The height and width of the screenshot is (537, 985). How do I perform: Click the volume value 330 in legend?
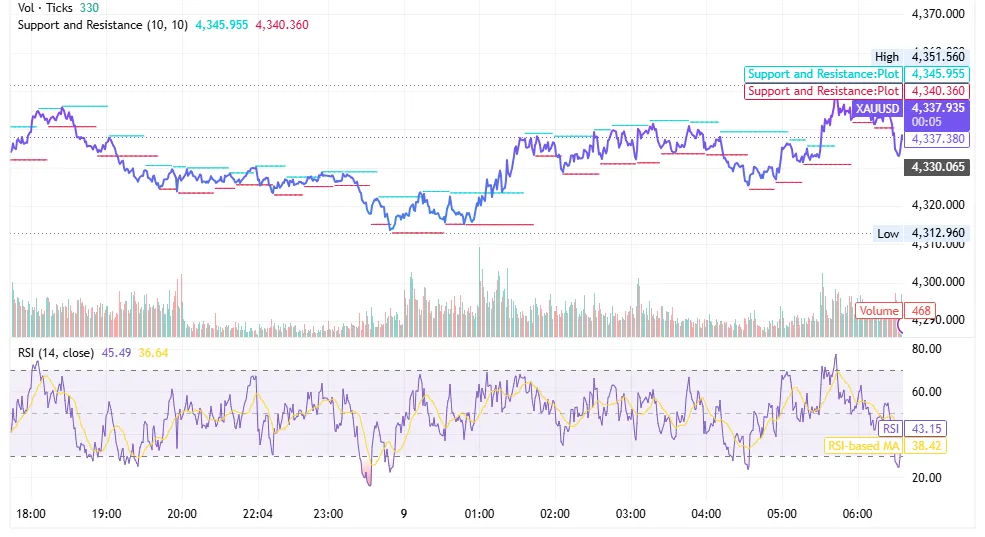(x=89, y=8)
